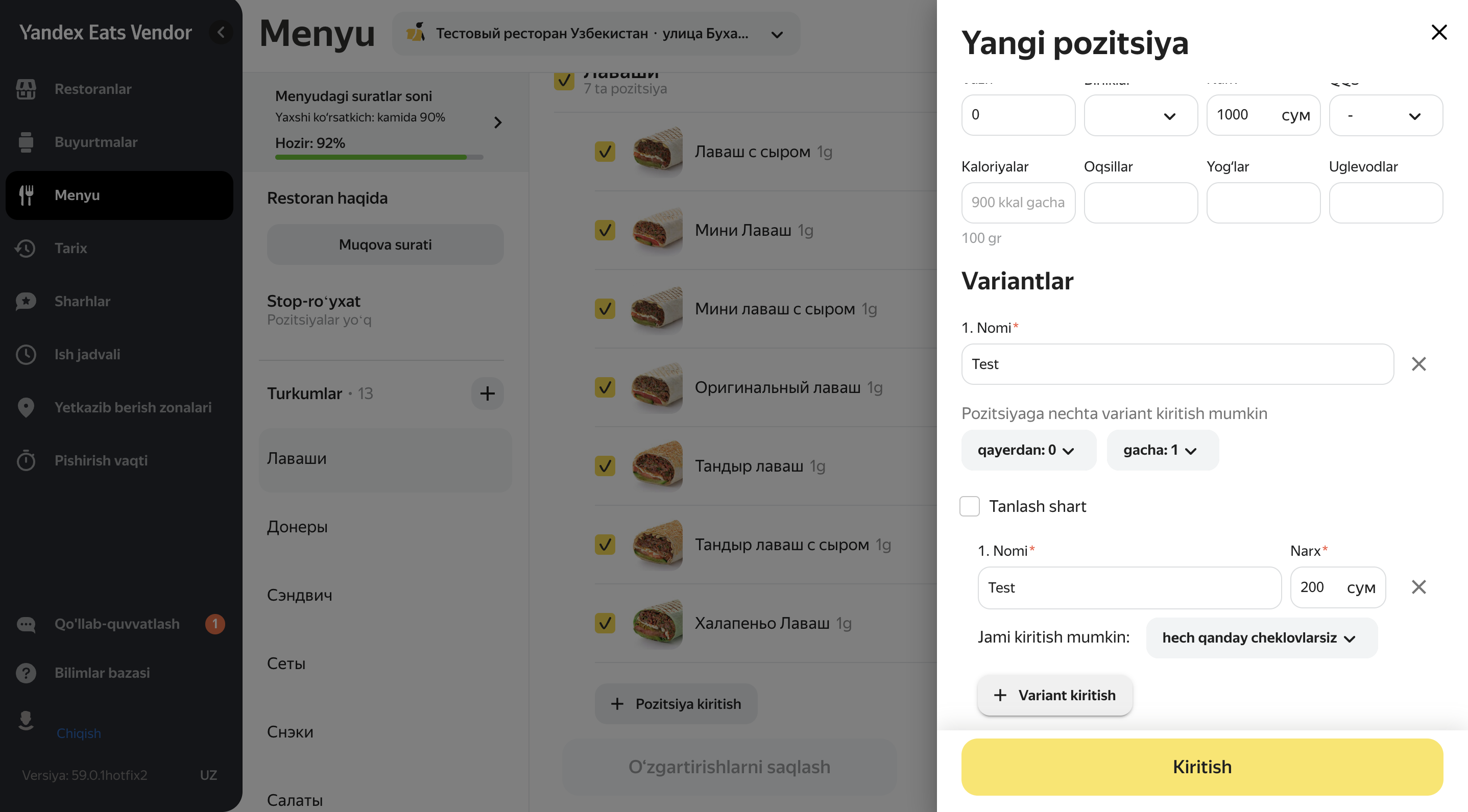Go to Ish jadvali menu item
This screenshot has height=812, width=1468.
point(87,354)
